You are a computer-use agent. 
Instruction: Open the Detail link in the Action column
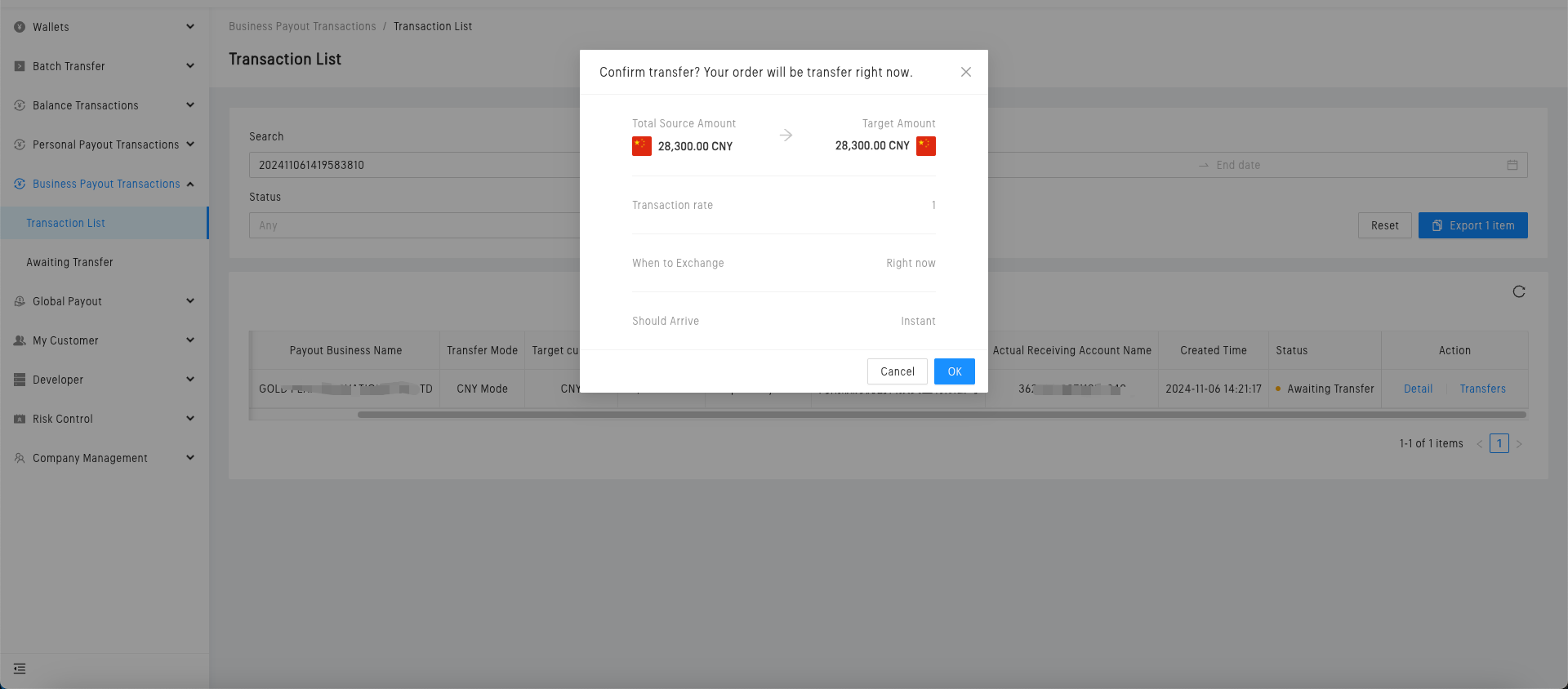tap(1419, 389)
